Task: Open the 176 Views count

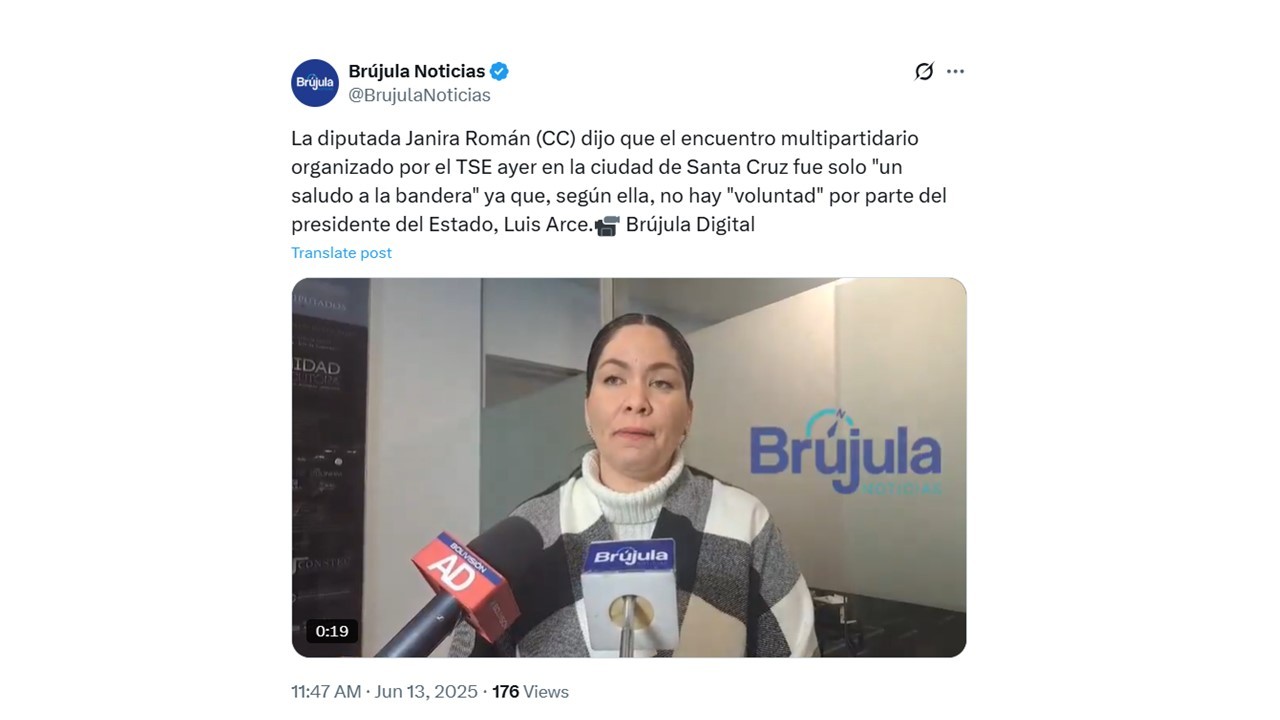Action: [x=531, y=691]
